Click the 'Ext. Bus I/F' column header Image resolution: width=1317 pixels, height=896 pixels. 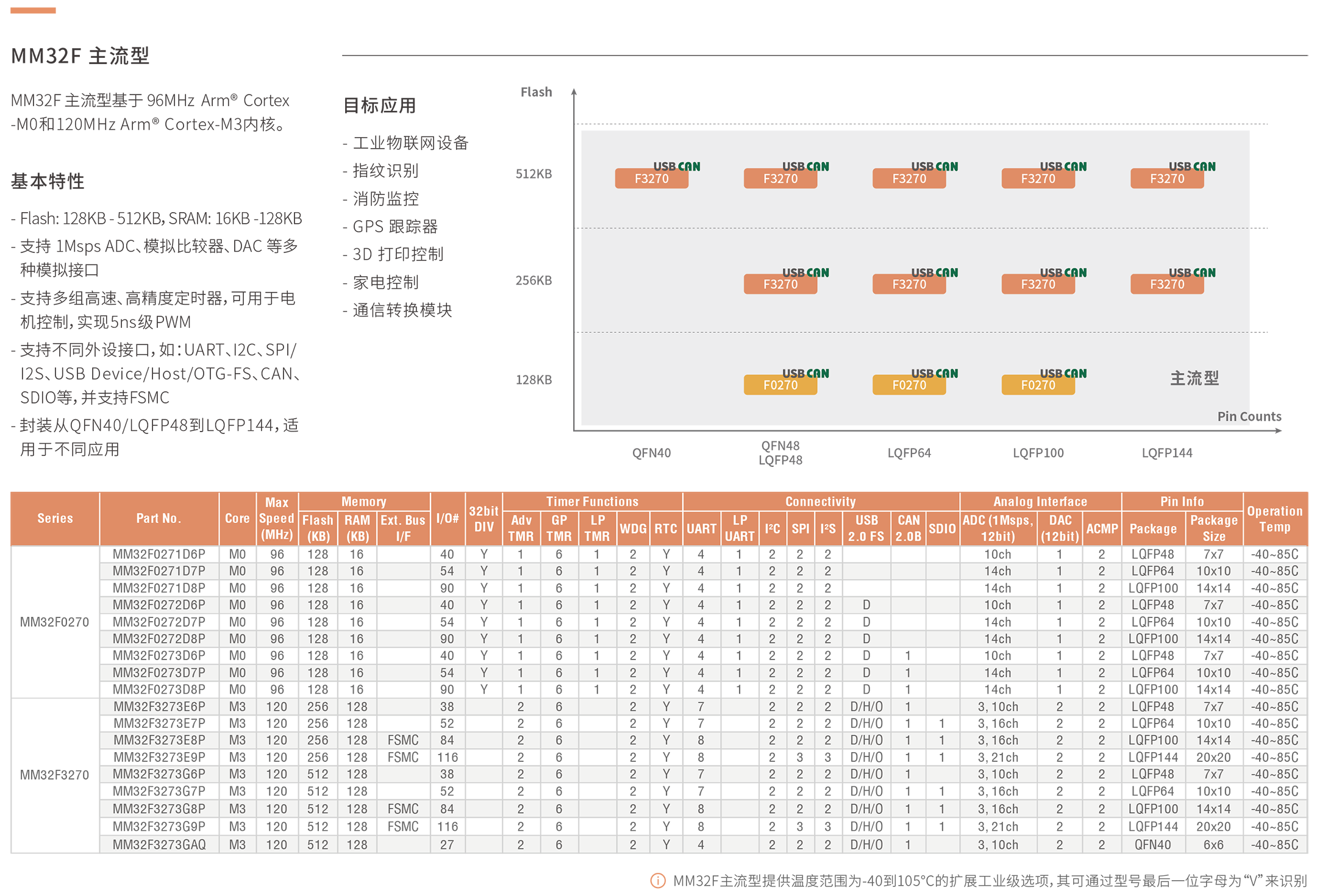403,528
